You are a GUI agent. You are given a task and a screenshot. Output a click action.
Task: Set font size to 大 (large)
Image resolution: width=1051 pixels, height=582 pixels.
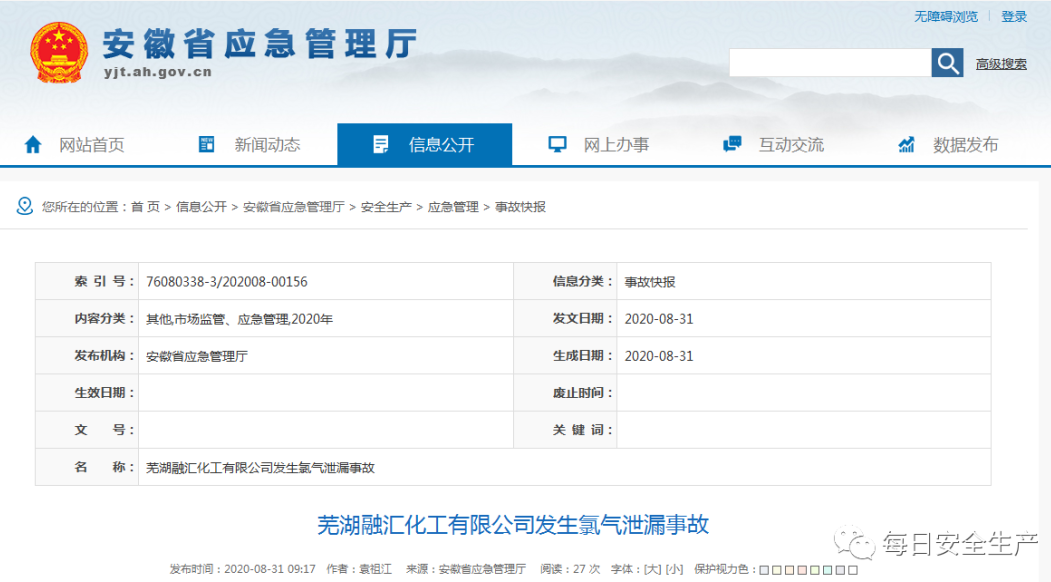(653, 569)
